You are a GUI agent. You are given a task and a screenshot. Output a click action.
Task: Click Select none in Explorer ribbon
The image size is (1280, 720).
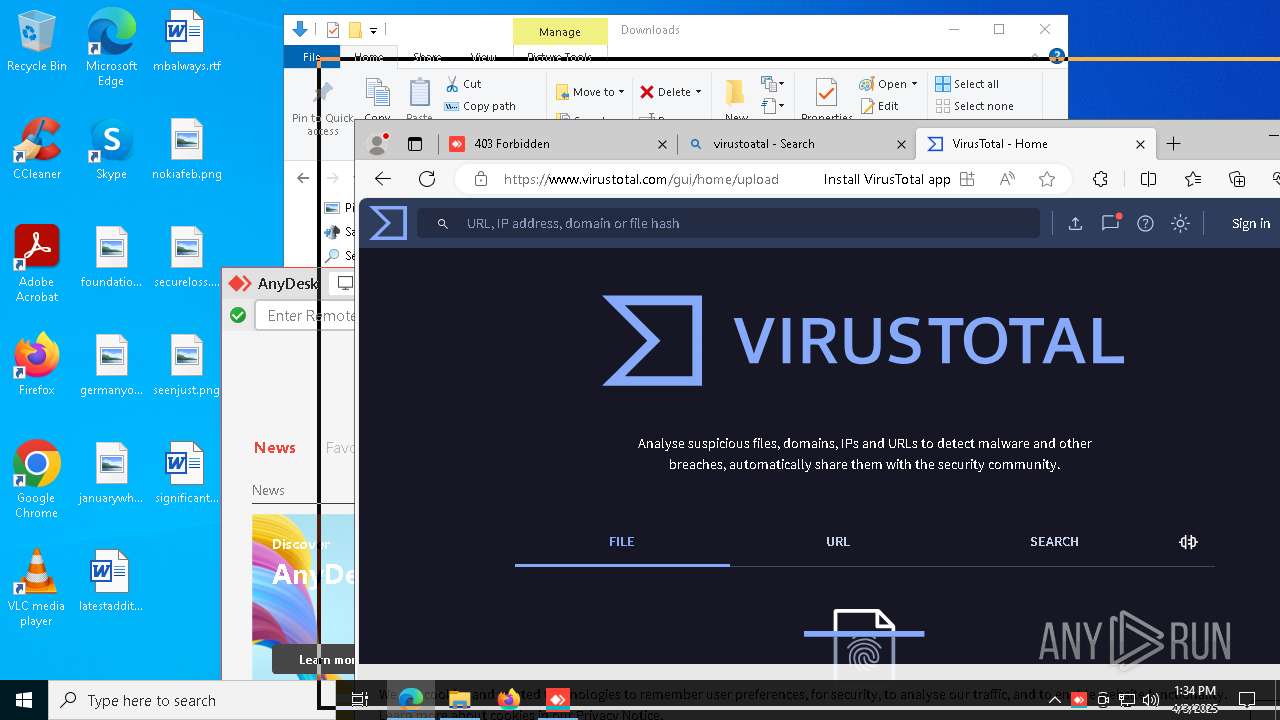pos(974,106)
